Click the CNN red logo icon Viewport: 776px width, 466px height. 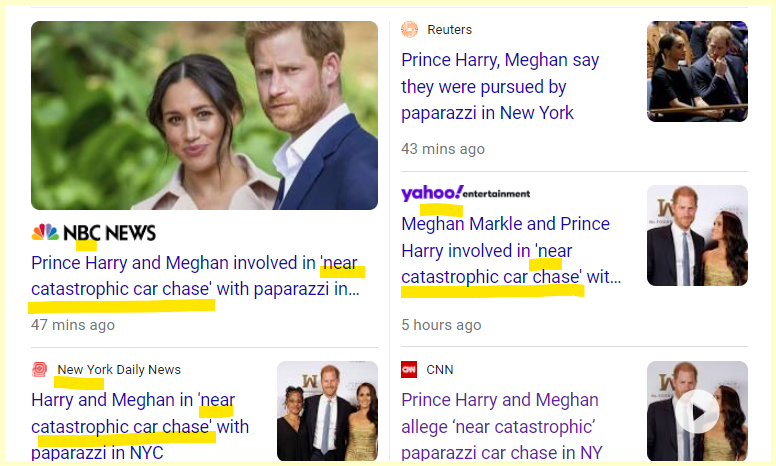point(409,369)
